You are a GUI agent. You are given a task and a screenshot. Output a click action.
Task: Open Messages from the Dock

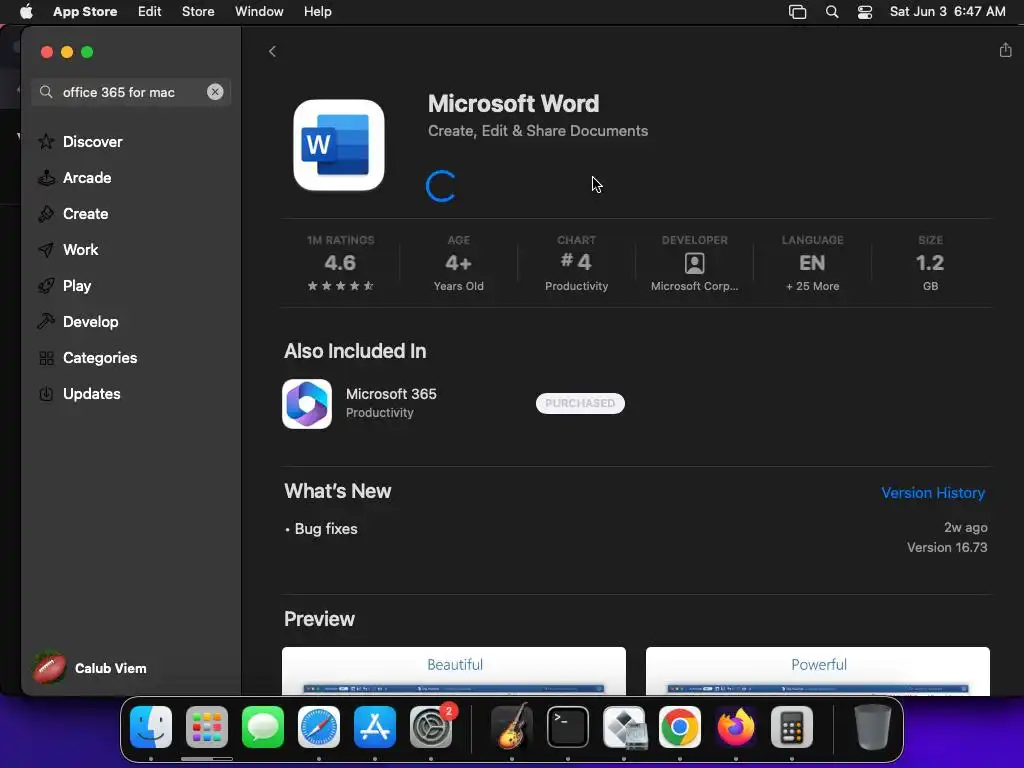tap(263, 727)
